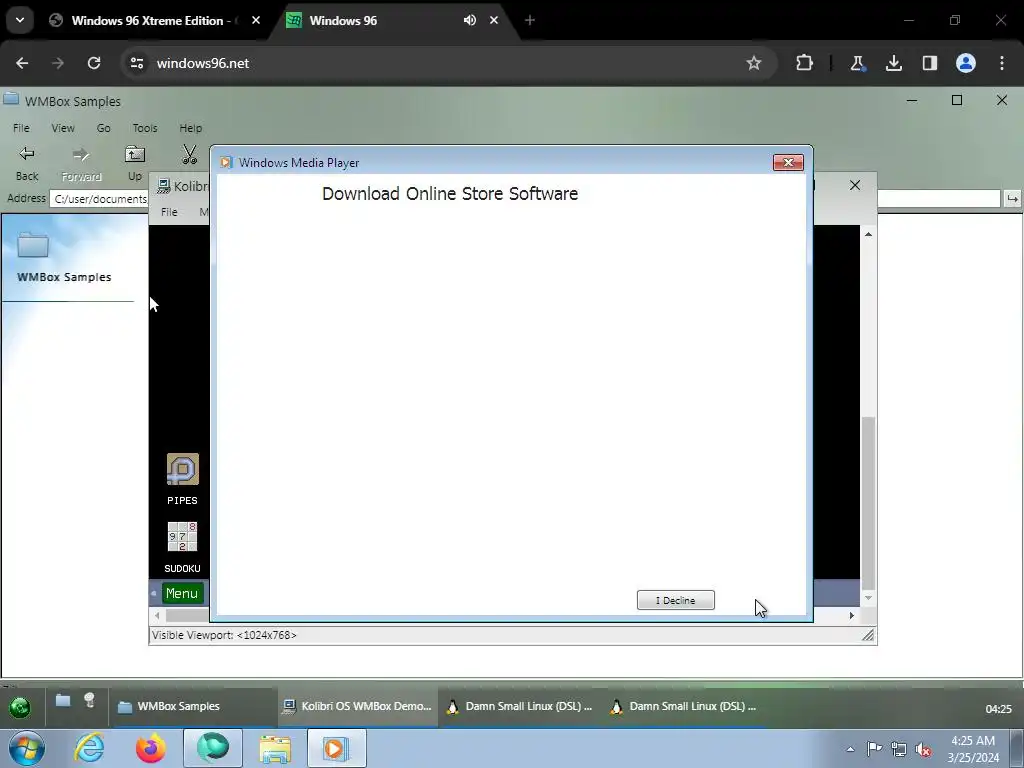The width and height of the screenshot is (1024, 768).
Task: Click the Forward arrow in WMBox Samples
Action: (81, 163)
